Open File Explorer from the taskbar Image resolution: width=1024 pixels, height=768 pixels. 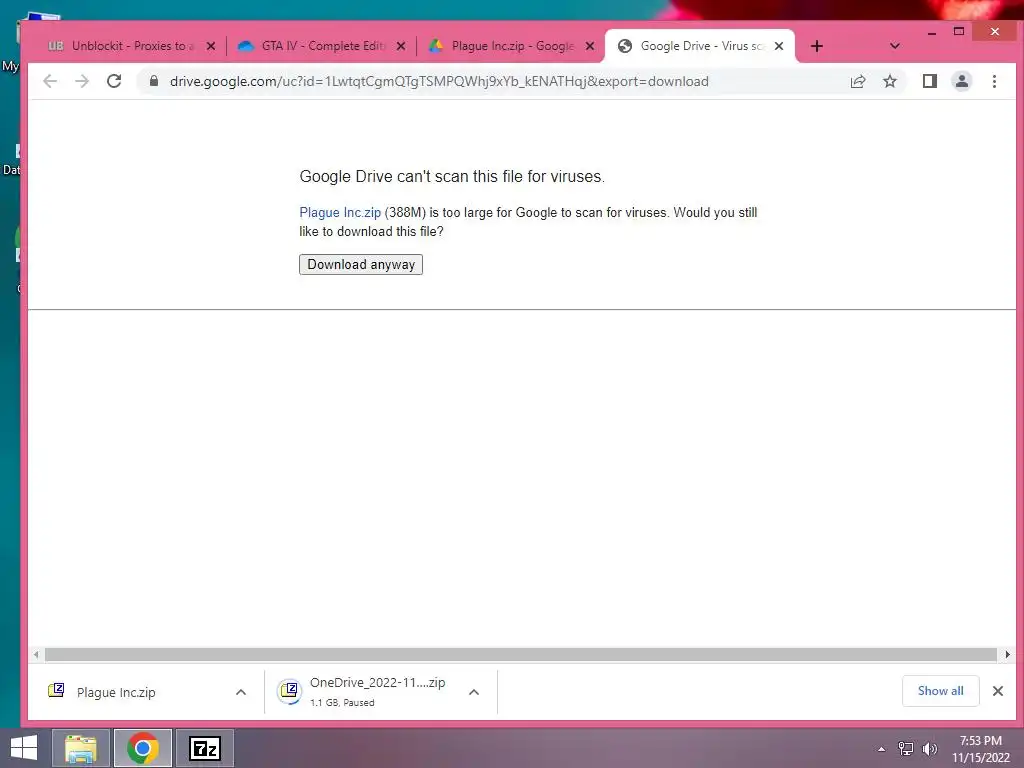coord(80,748)
